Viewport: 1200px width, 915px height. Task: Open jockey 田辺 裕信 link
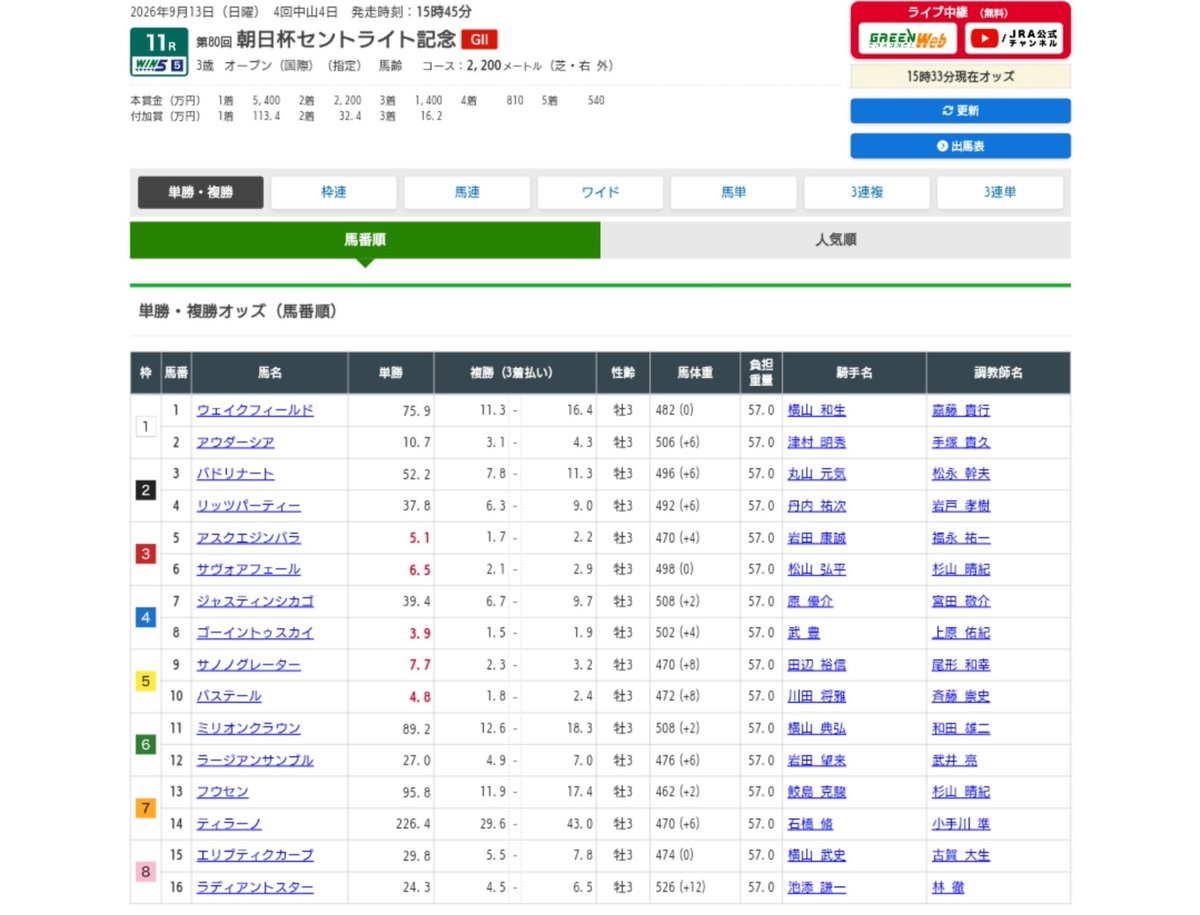coord(817,665)
